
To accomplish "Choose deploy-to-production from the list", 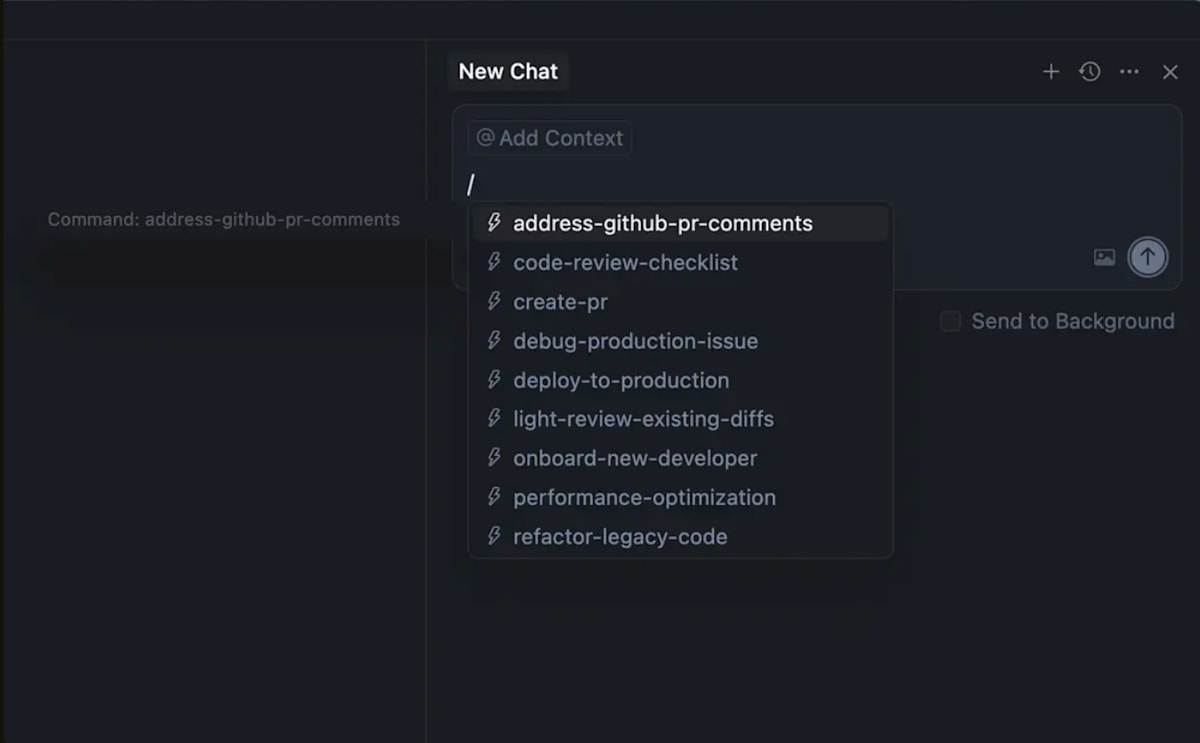I will 620,380.
